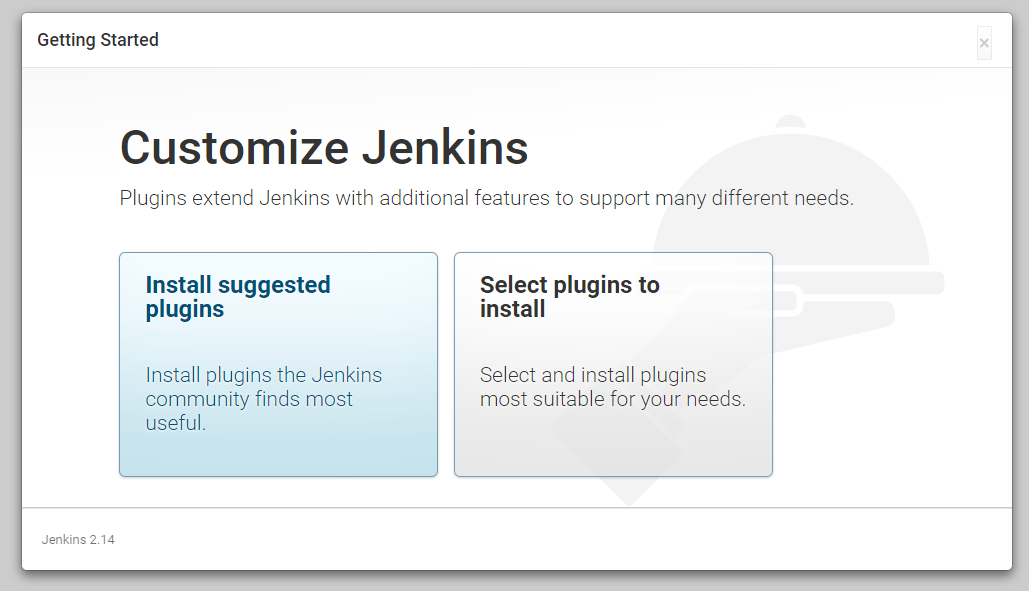Close the Getting Started dialog
This screenshot has width=1029, height=591.
point(984,43)
